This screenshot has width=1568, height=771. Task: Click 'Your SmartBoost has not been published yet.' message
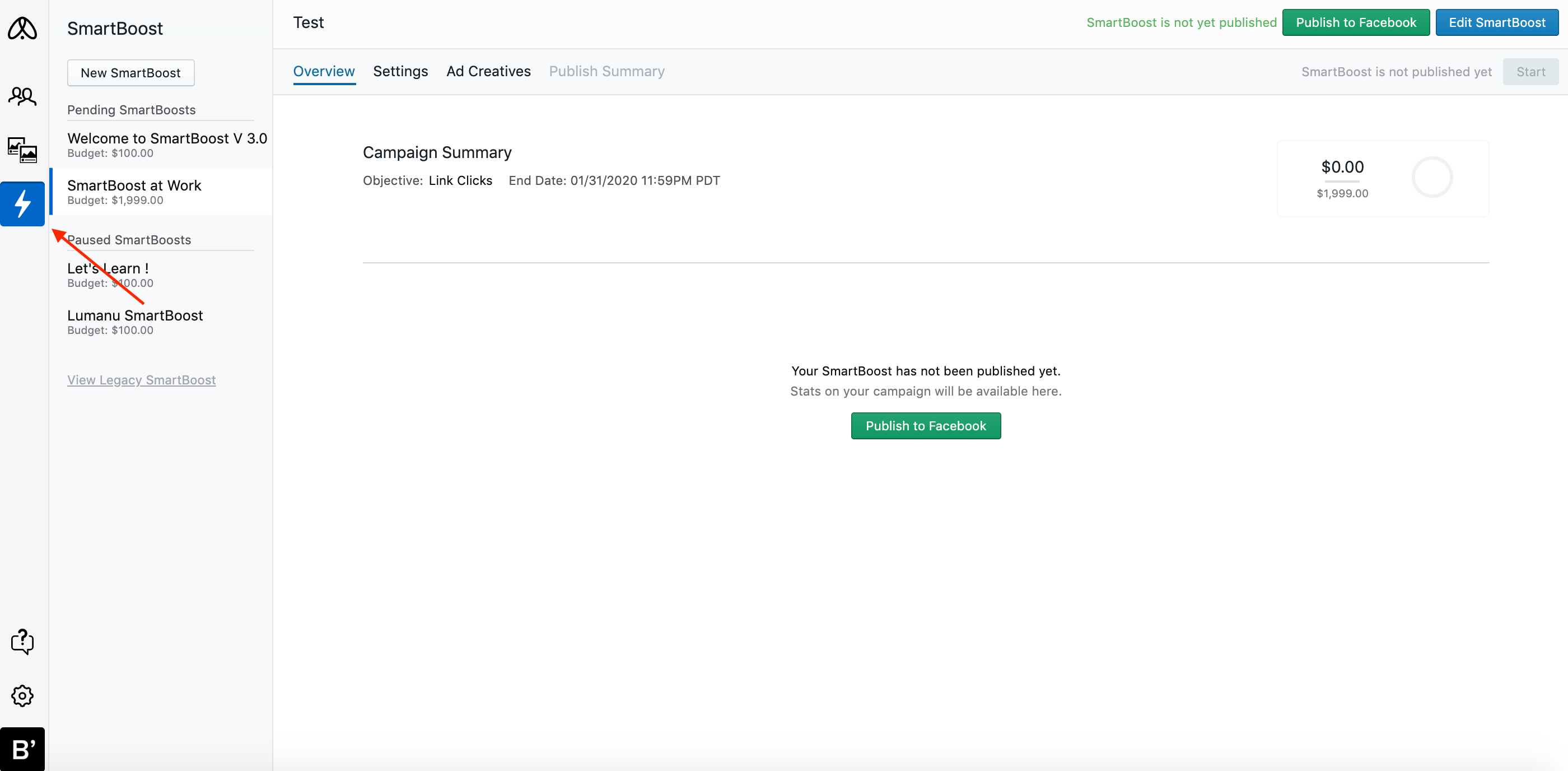pyautogui.click(x=926, y=371)
